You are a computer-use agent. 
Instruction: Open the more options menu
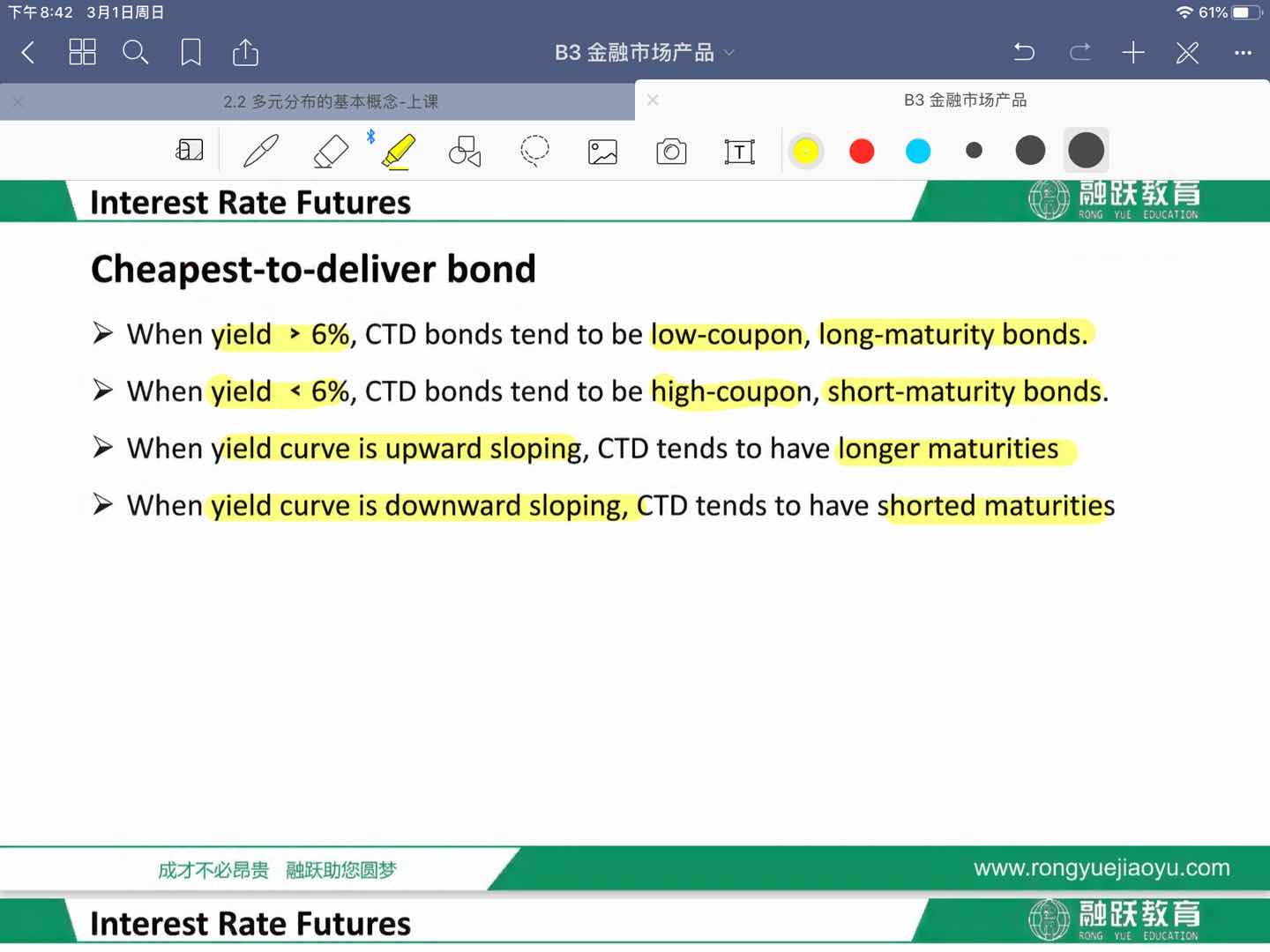(x=1243, y=53)
